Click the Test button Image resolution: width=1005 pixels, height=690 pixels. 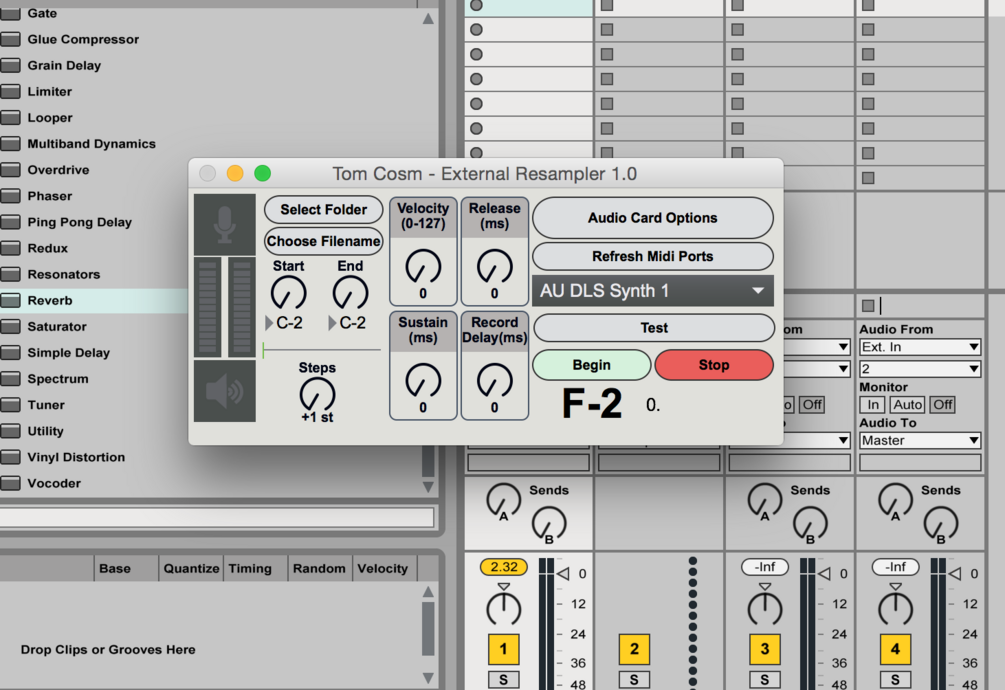coord(654,328)
